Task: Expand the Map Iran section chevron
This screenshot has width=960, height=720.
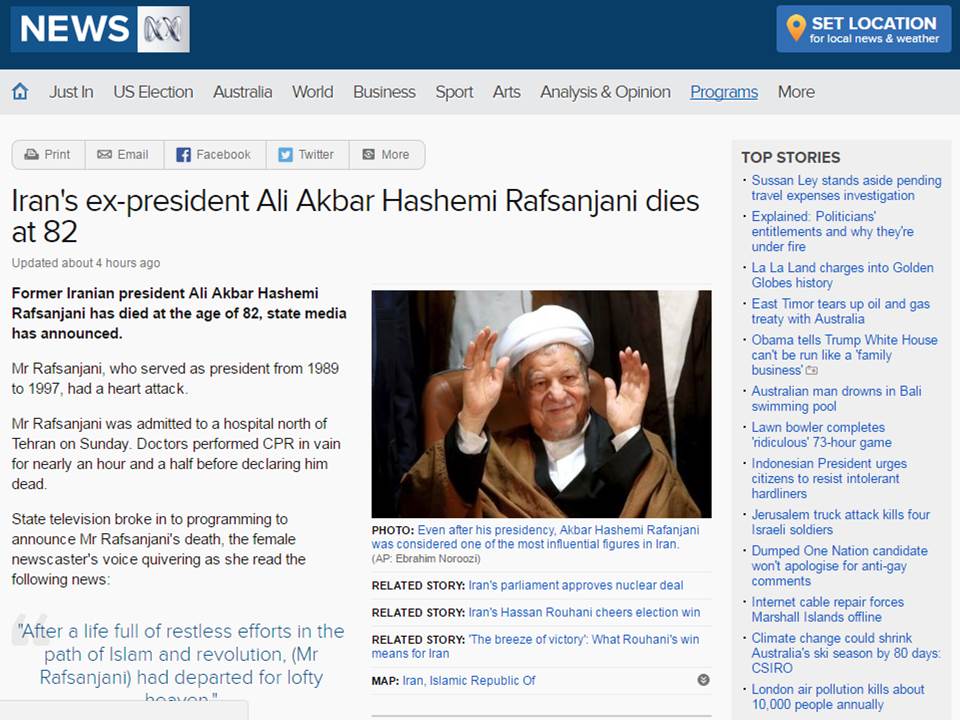Action: [x=703, y=680]
